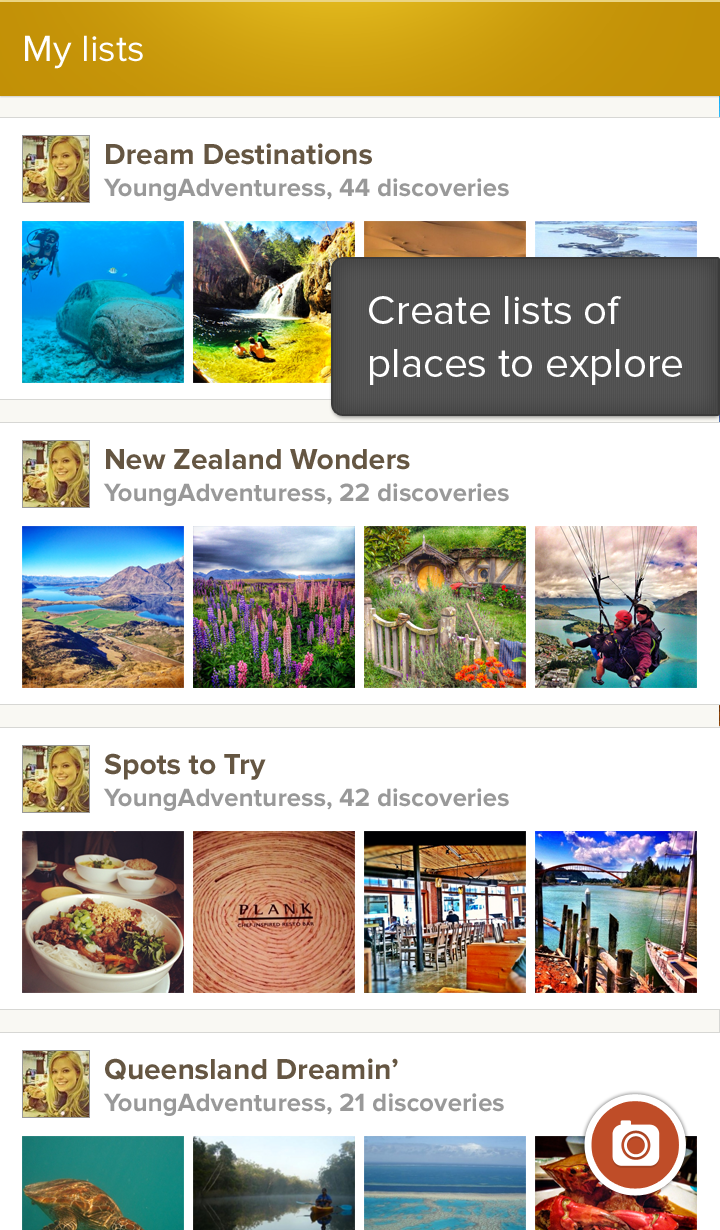
Task: View the paragliding couple photo
Action: pyautogui.click(x=616, y=607)
